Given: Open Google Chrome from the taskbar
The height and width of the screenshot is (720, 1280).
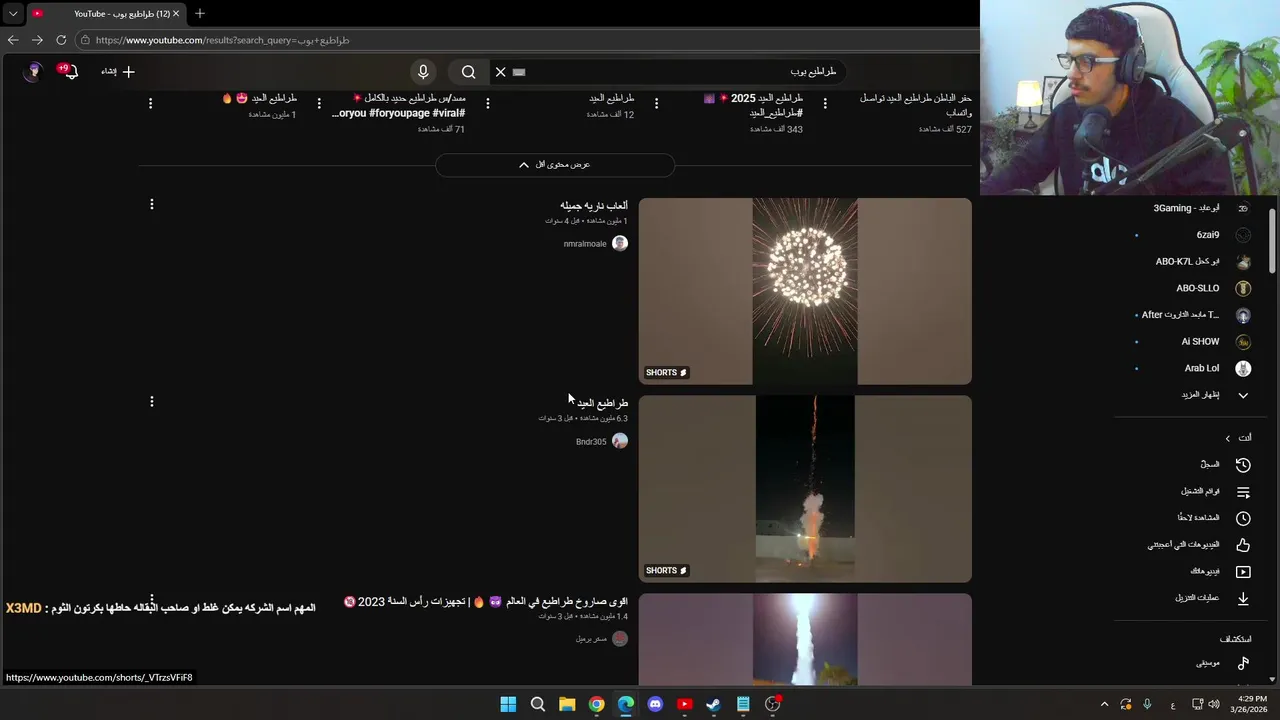Looking at the screenshot, I should click(x=596, y=704).
